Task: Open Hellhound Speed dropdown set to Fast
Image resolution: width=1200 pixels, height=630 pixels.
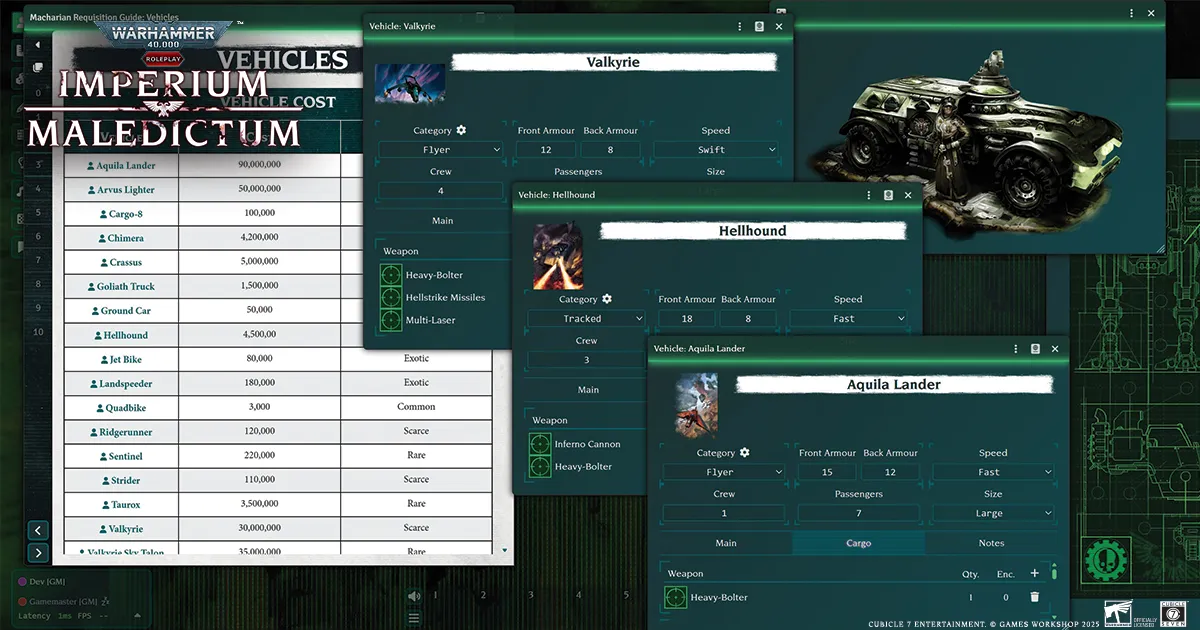Action: [848, 319]
